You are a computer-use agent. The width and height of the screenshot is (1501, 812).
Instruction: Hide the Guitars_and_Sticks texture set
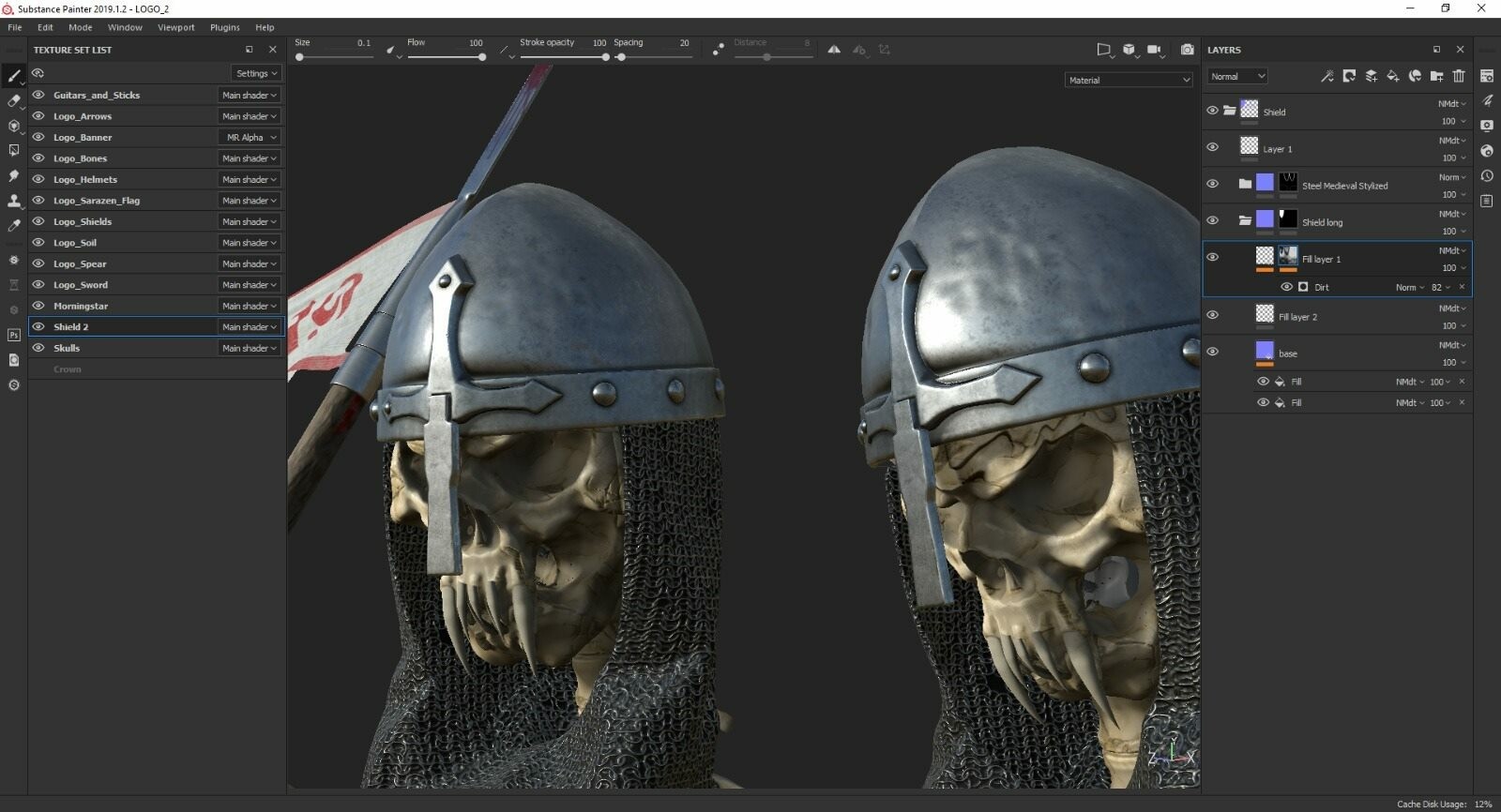(x=38, y=95)
